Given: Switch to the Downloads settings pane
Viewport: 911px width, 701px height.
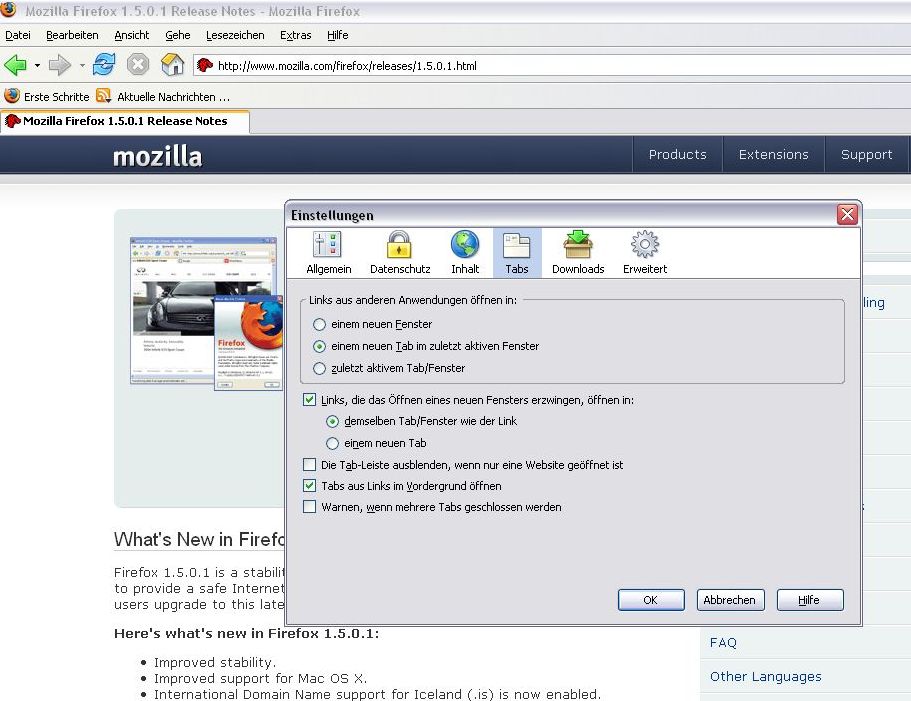Looking at the screenshot, I should click(578, 253).
